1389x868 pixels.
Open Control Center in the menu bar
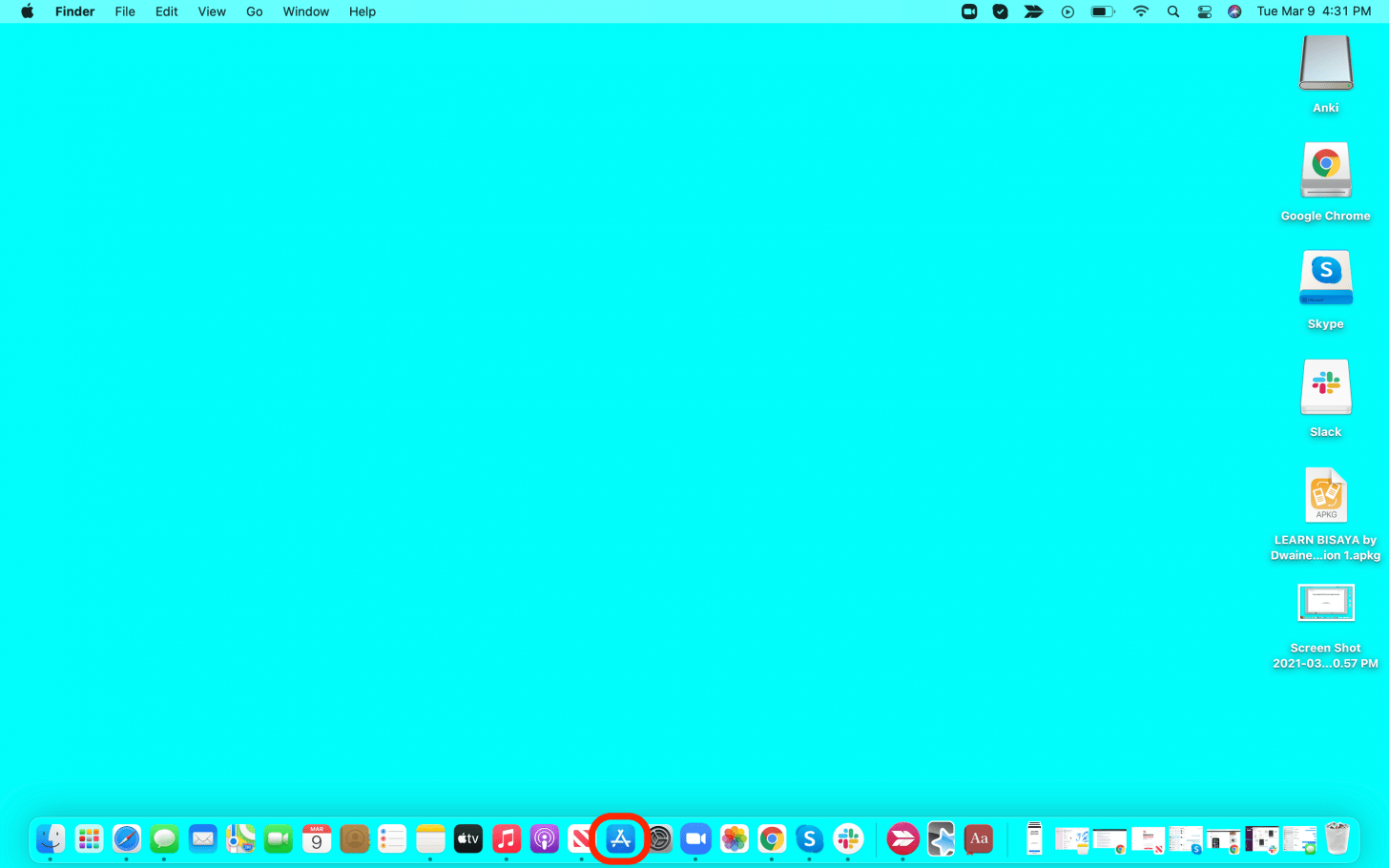pos(1205,11)
